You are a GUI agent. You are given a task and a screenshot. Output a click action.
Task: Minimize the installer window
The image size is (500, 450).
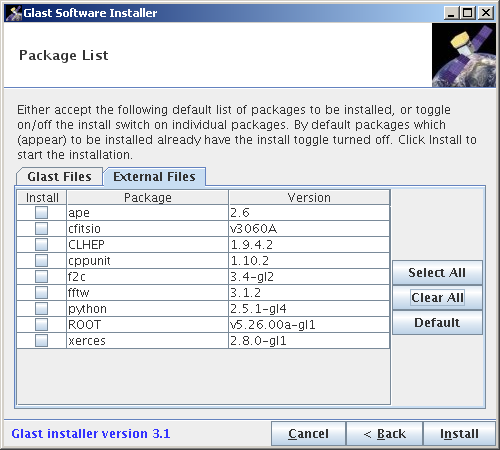point(452,13)
